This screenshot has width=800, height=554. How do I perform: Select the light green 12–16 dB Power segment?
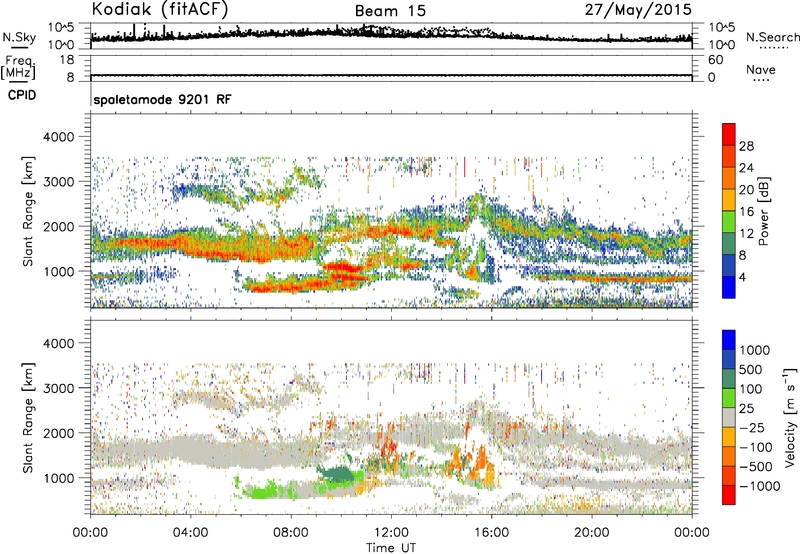729,222
